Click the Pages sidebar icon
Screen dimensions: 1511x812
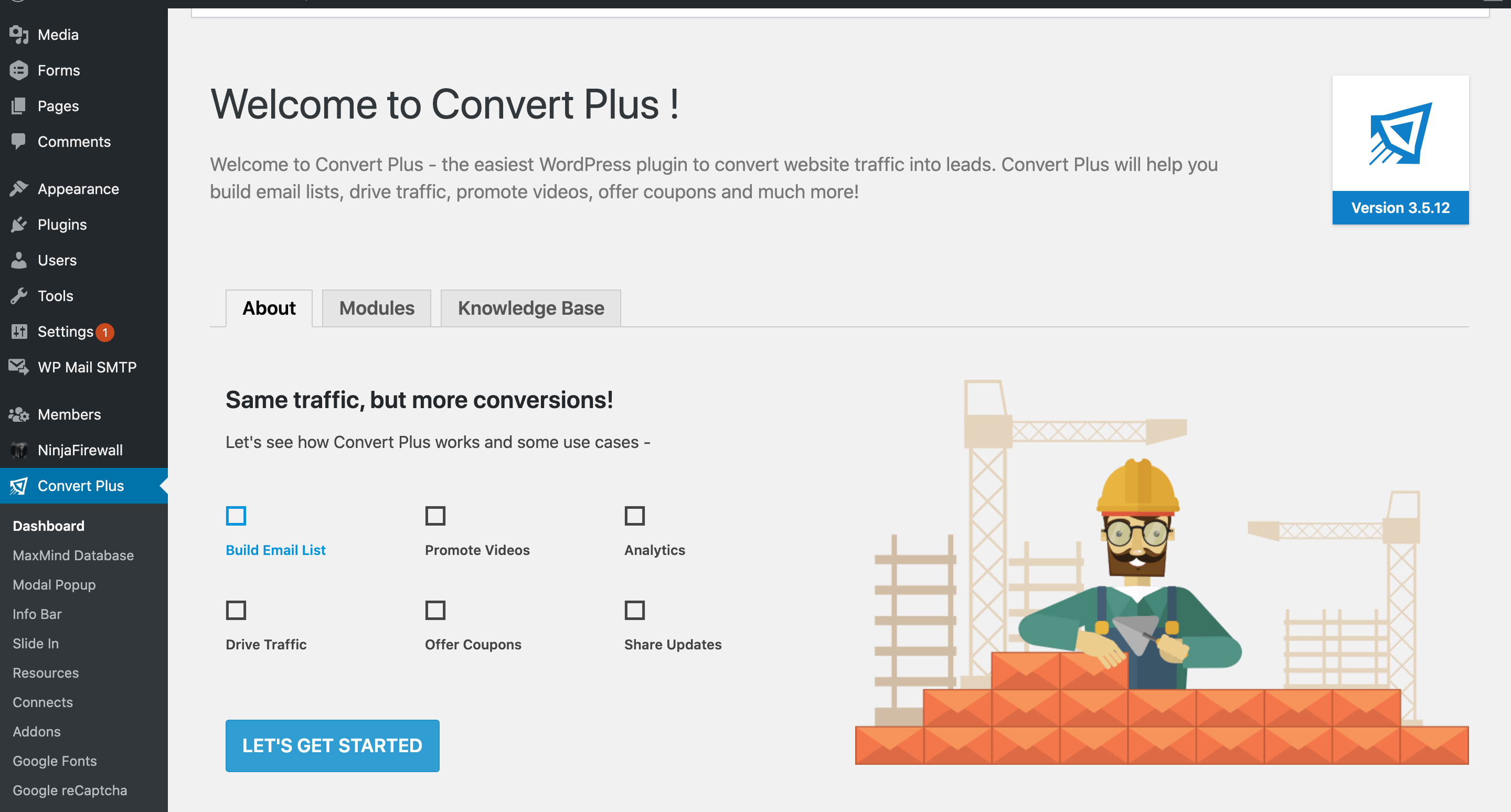pyautogui.click(x=19, y=106)
